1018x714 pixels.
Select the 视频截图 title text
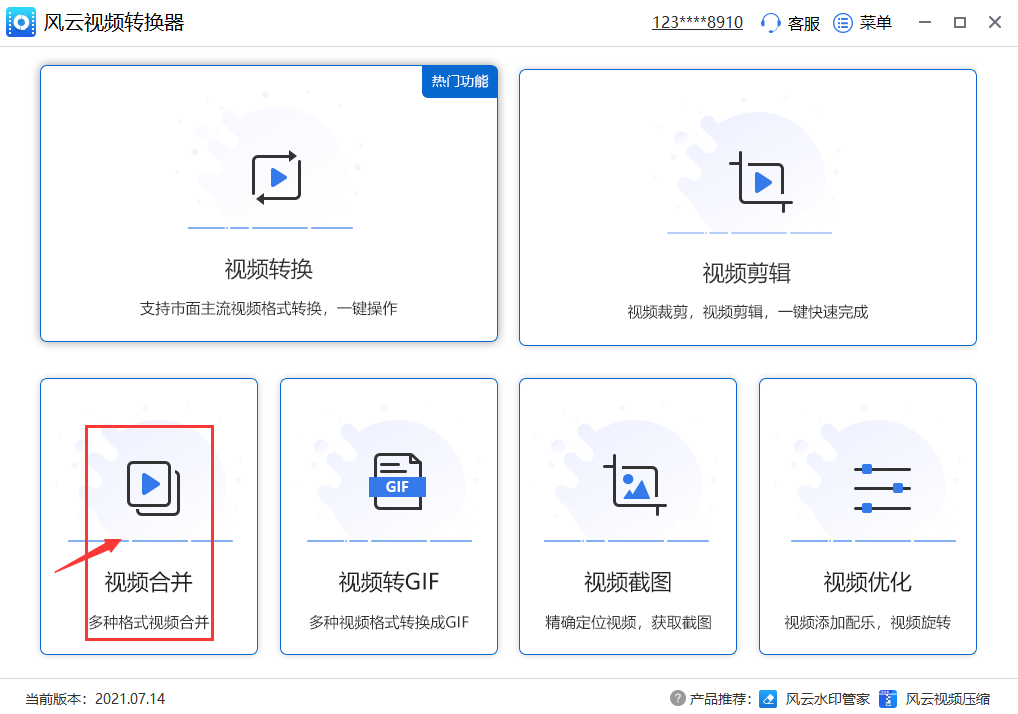pos(628,582)
